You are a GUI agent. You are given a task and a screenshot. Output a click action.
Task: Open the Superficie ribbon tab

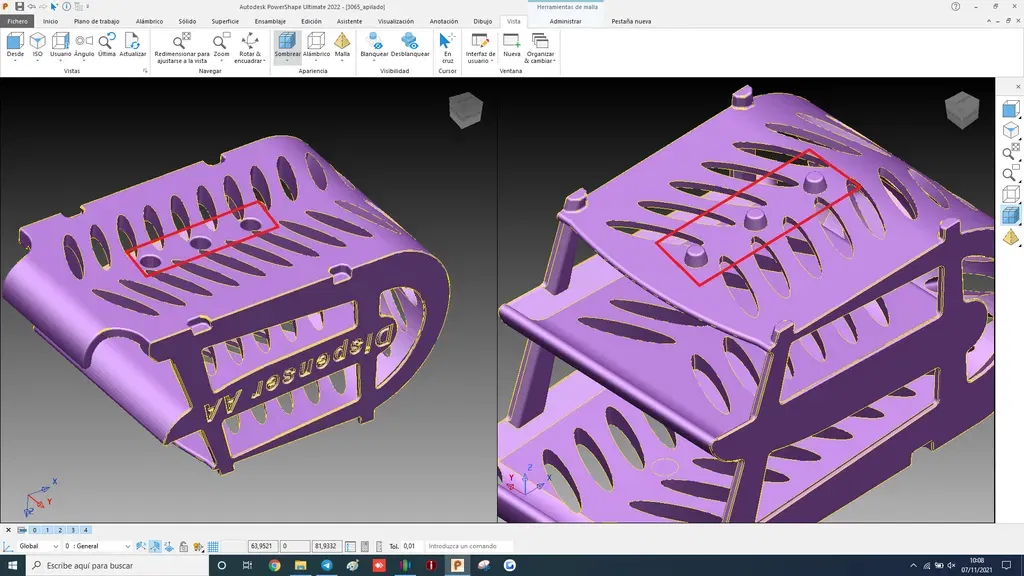[225, 21]
